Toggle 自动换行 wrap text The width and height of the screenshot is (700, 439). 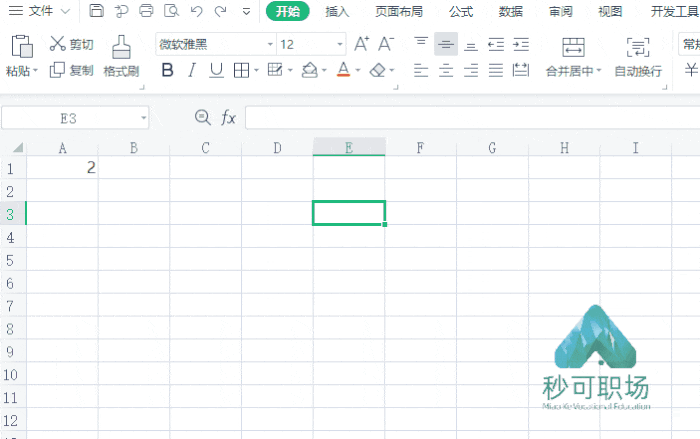(638, 57)
